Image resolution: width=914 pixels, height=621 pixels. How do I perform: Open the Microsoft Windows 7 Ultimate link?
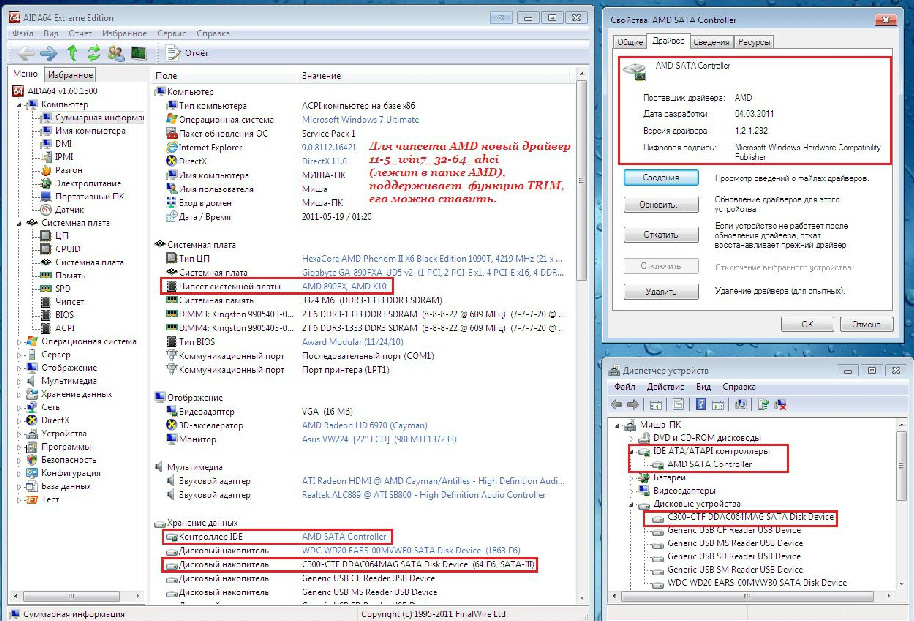click(x=361, y=120)
